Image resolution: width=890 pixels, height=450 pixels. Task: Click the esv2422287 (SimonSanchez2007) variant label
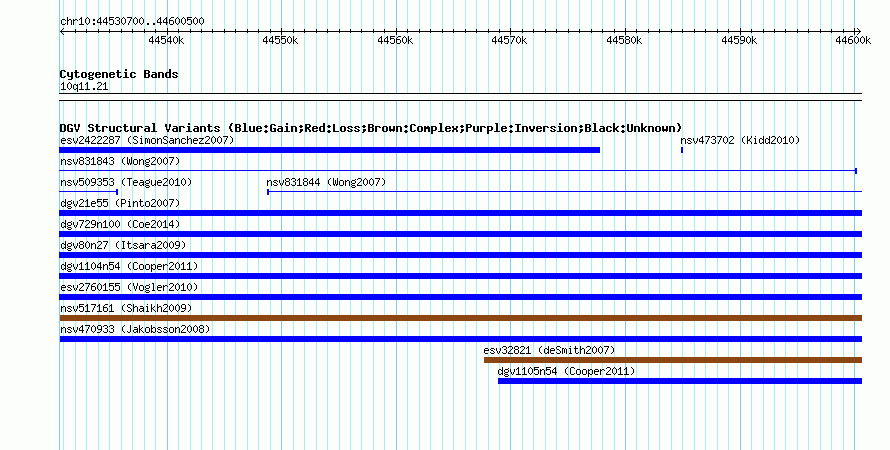[147, 140]
